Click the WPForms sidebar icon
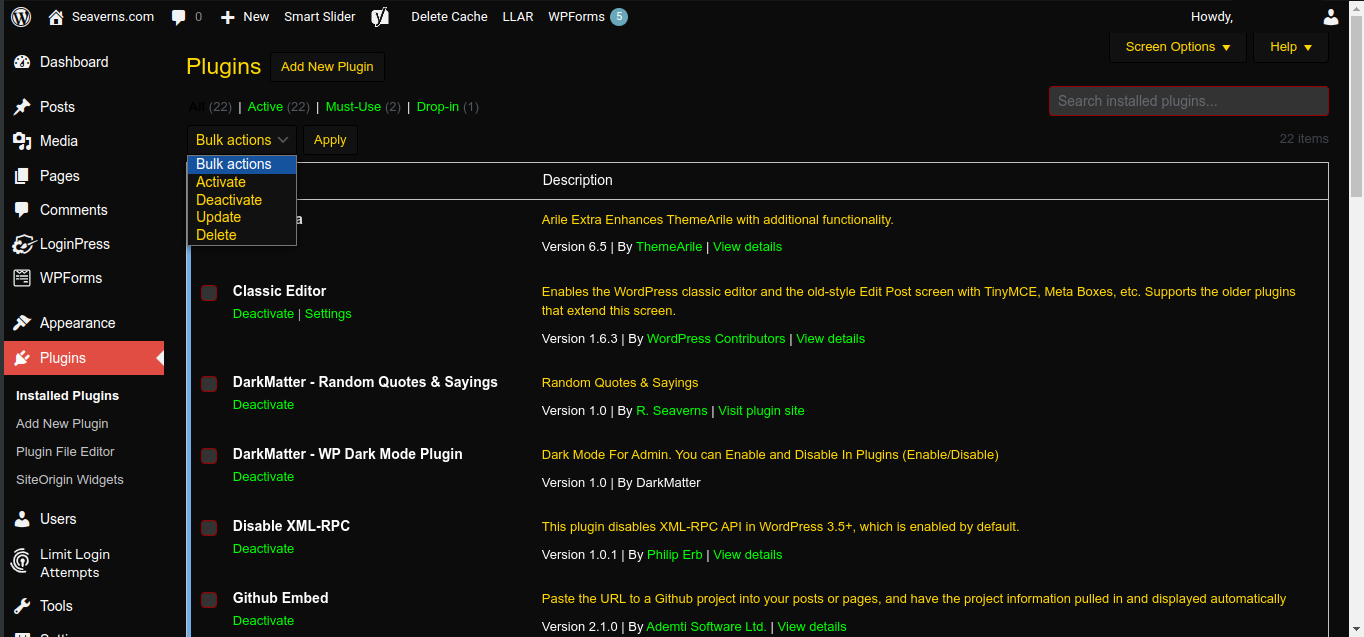Viewport: 1364px width, 637px height. tap(22, 278)
